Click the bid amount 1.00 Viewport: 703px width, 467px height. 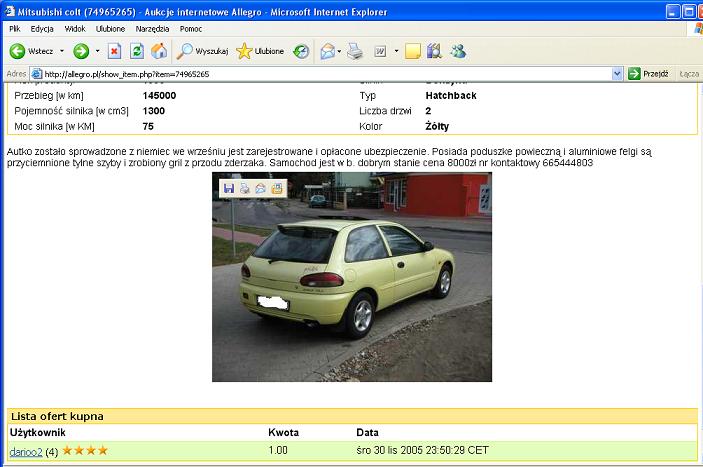pyautogui.click(x=278, y=450)
